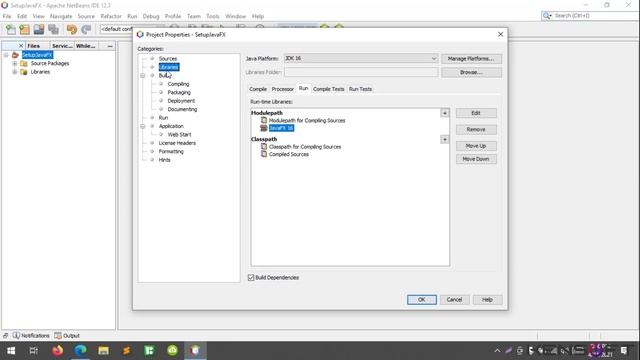Click the Help button in dialog
640x360 pixels.
(x=487, y=300)
